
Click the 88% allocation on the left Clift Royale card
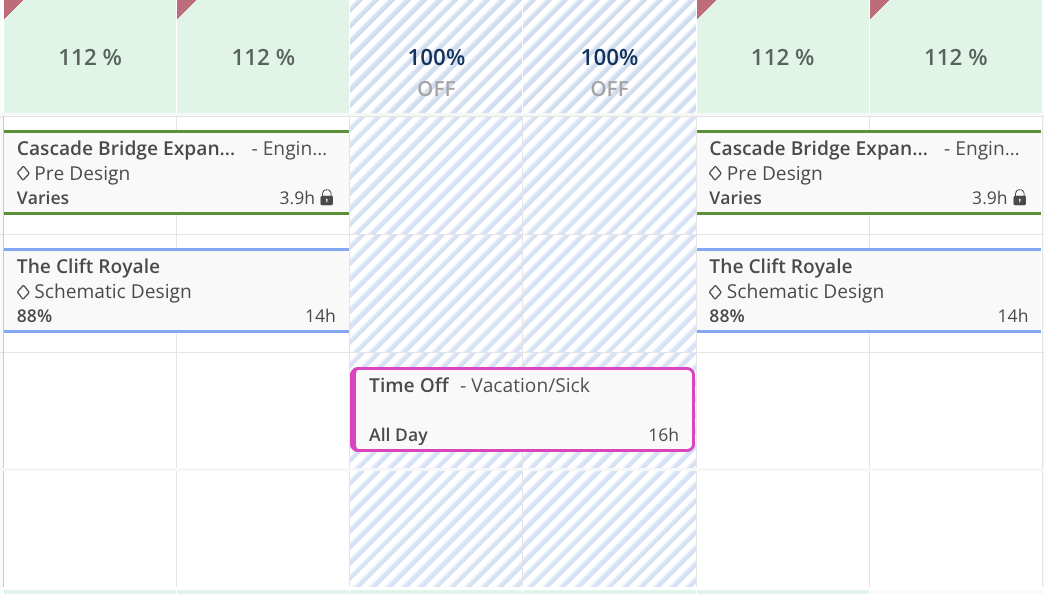click(35, 316)
